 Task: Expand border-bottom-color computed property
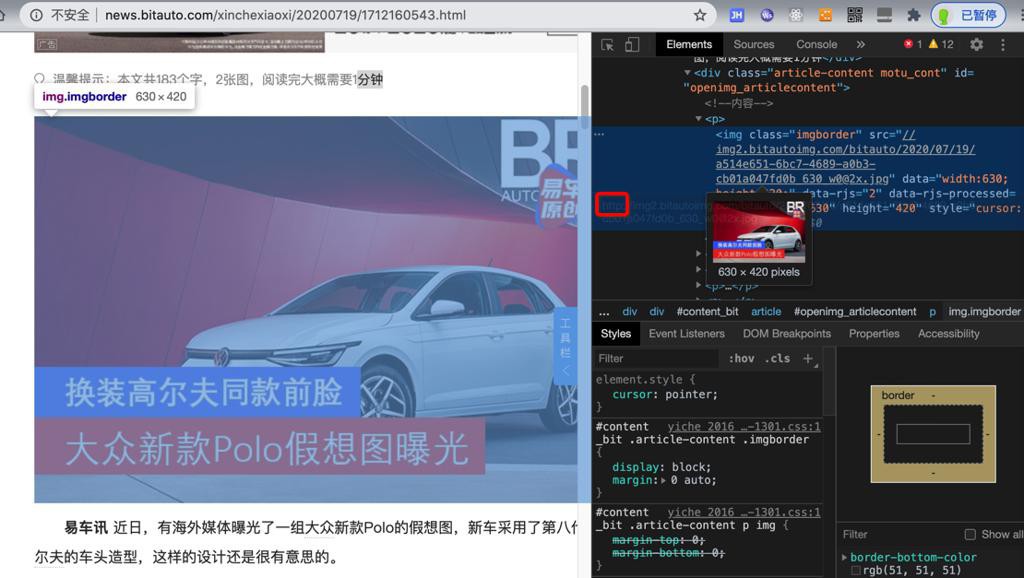click(845, 557)
